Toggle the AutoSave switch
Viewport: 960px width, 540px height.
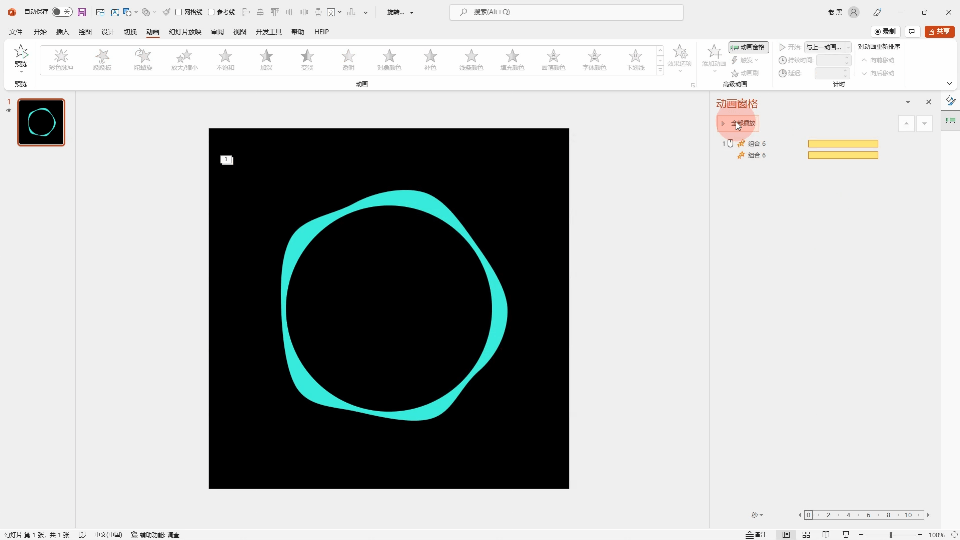[x=61, y=12]
